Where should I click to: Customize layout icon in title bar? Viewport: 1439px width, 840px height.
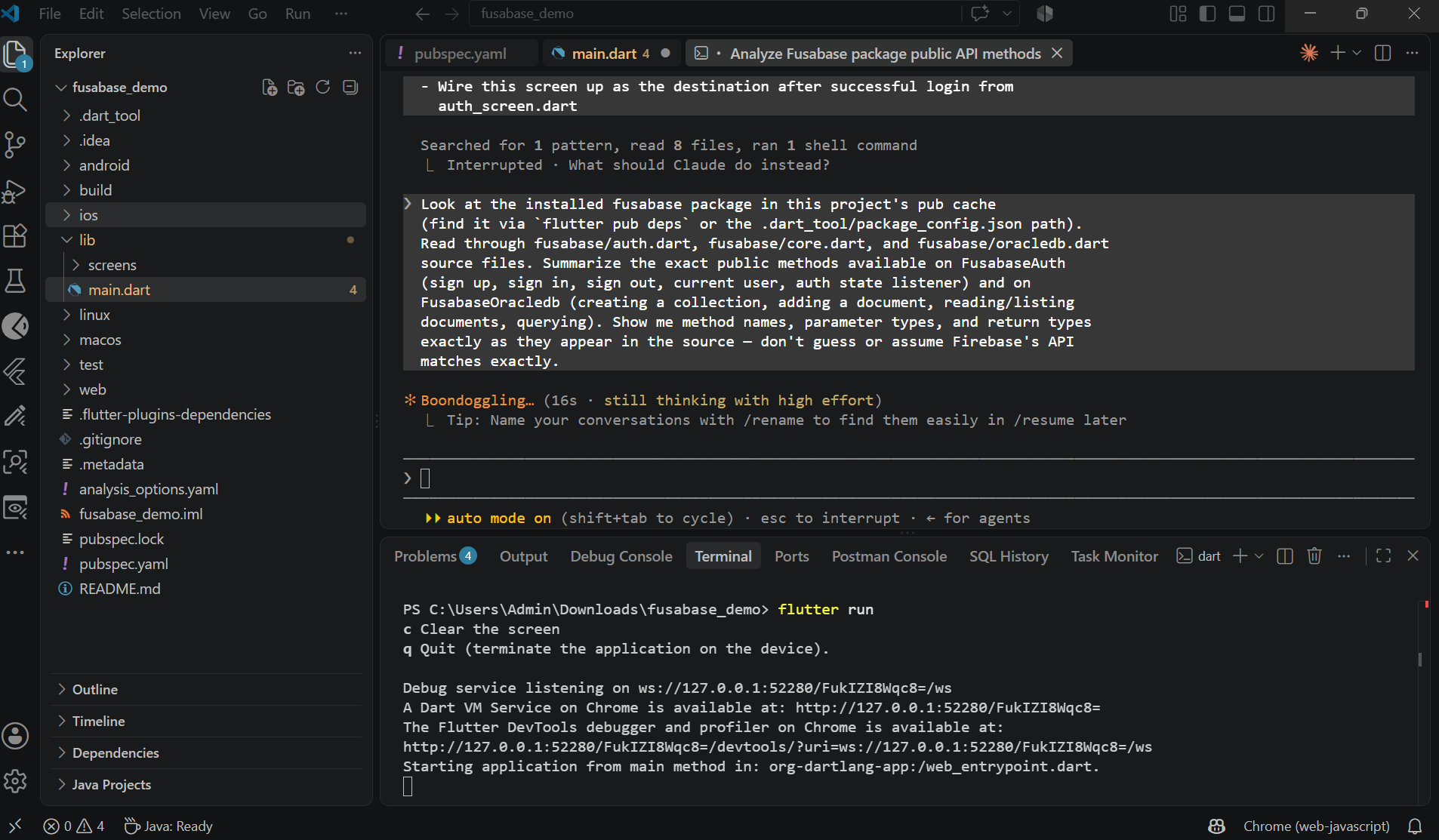pos(1178,14)
